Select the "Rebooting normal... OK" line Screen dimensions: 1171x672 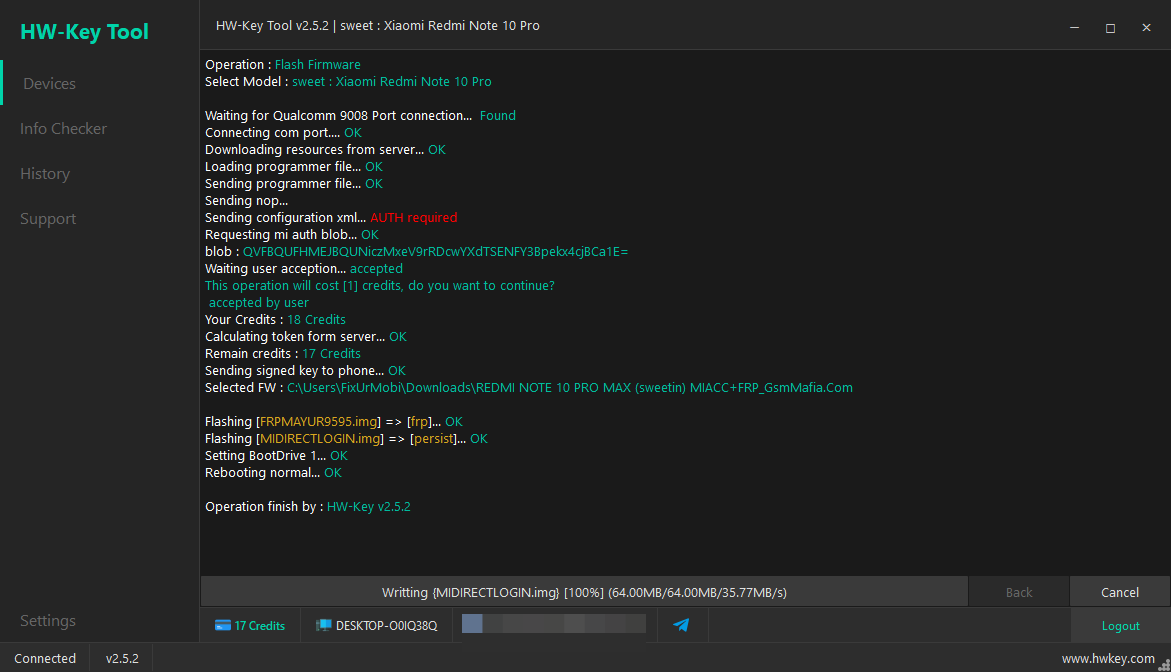pos(273,473)
